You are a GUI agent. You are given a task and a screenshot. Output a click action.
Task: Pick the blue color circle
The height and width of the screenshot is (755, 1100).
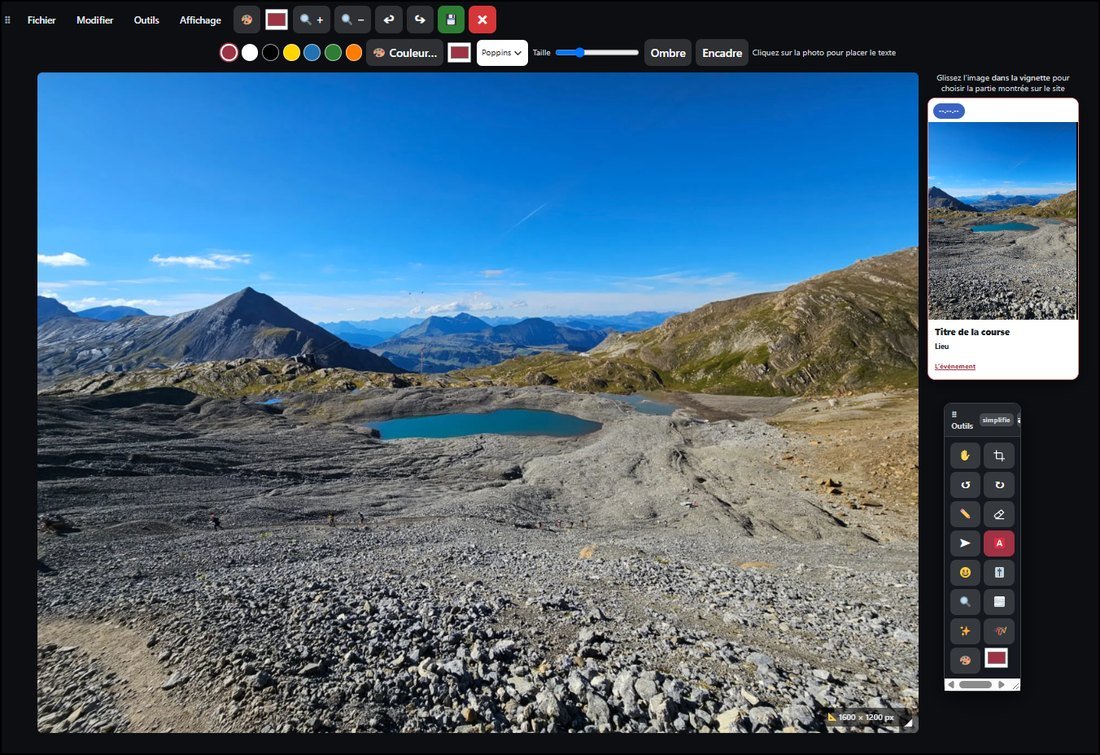pos(312,53)
